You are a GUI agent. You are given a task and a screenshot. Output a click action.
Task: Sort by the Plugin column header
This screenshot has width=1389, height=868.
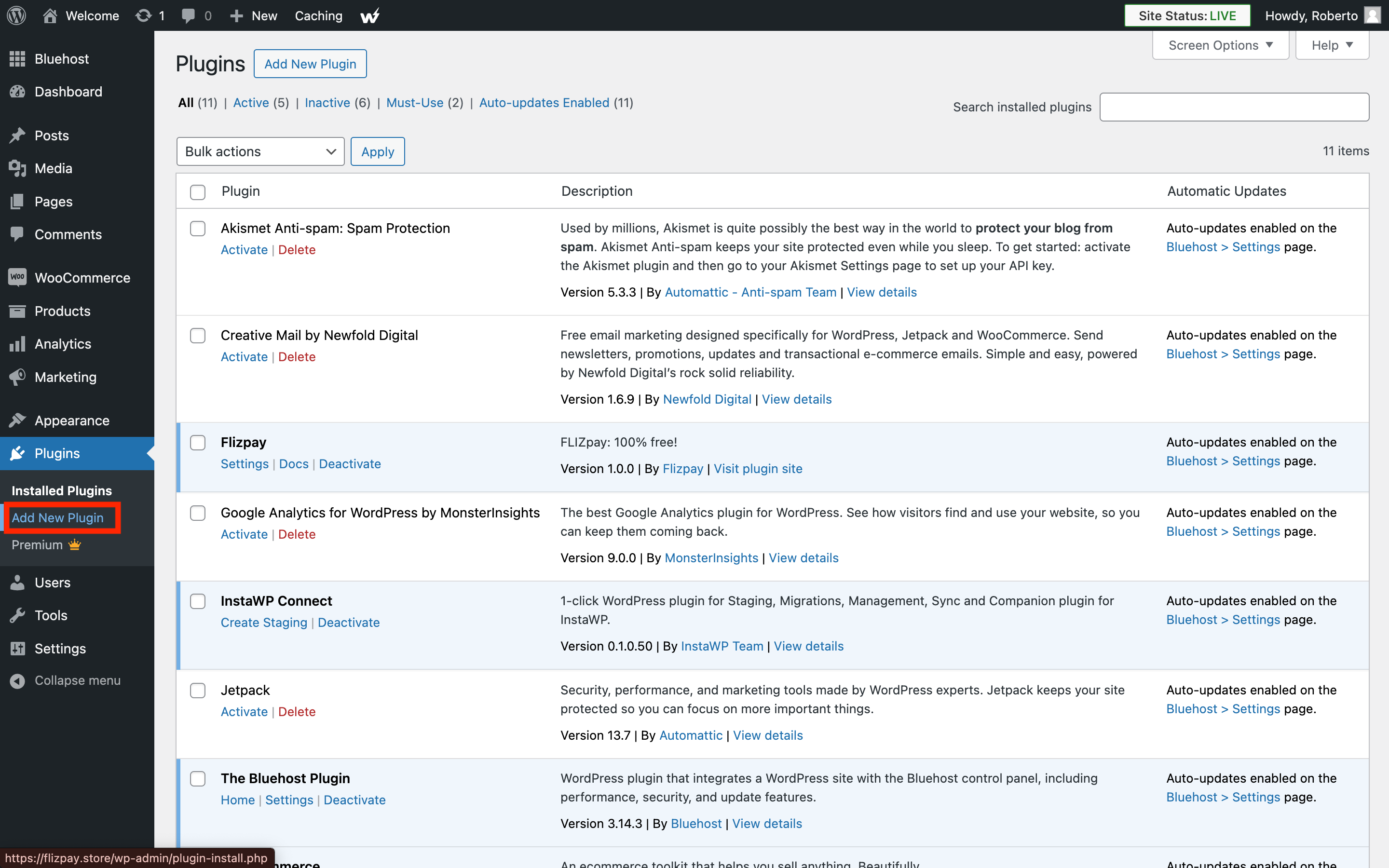241,191
